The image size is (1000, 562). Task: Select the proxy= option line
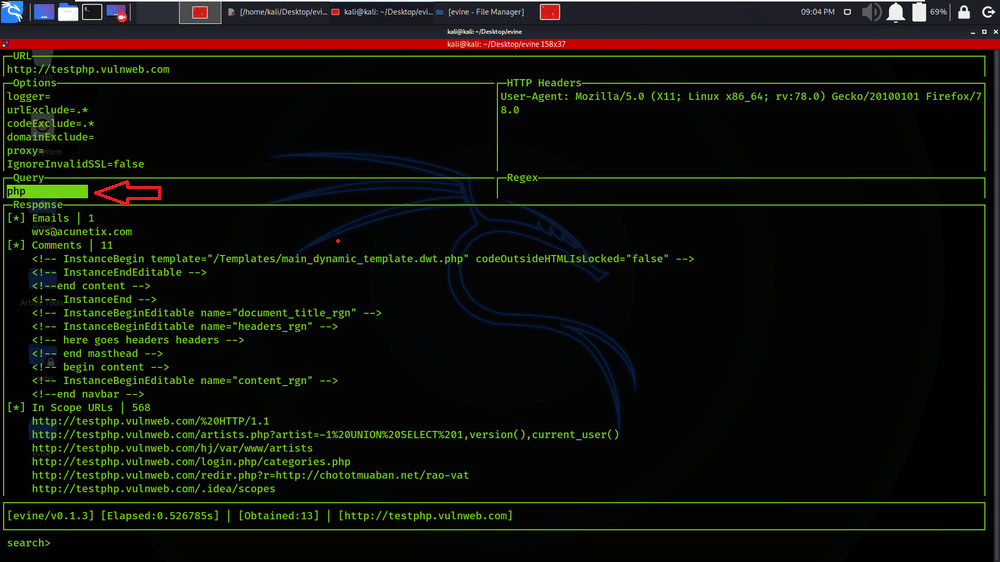[26, 151]
